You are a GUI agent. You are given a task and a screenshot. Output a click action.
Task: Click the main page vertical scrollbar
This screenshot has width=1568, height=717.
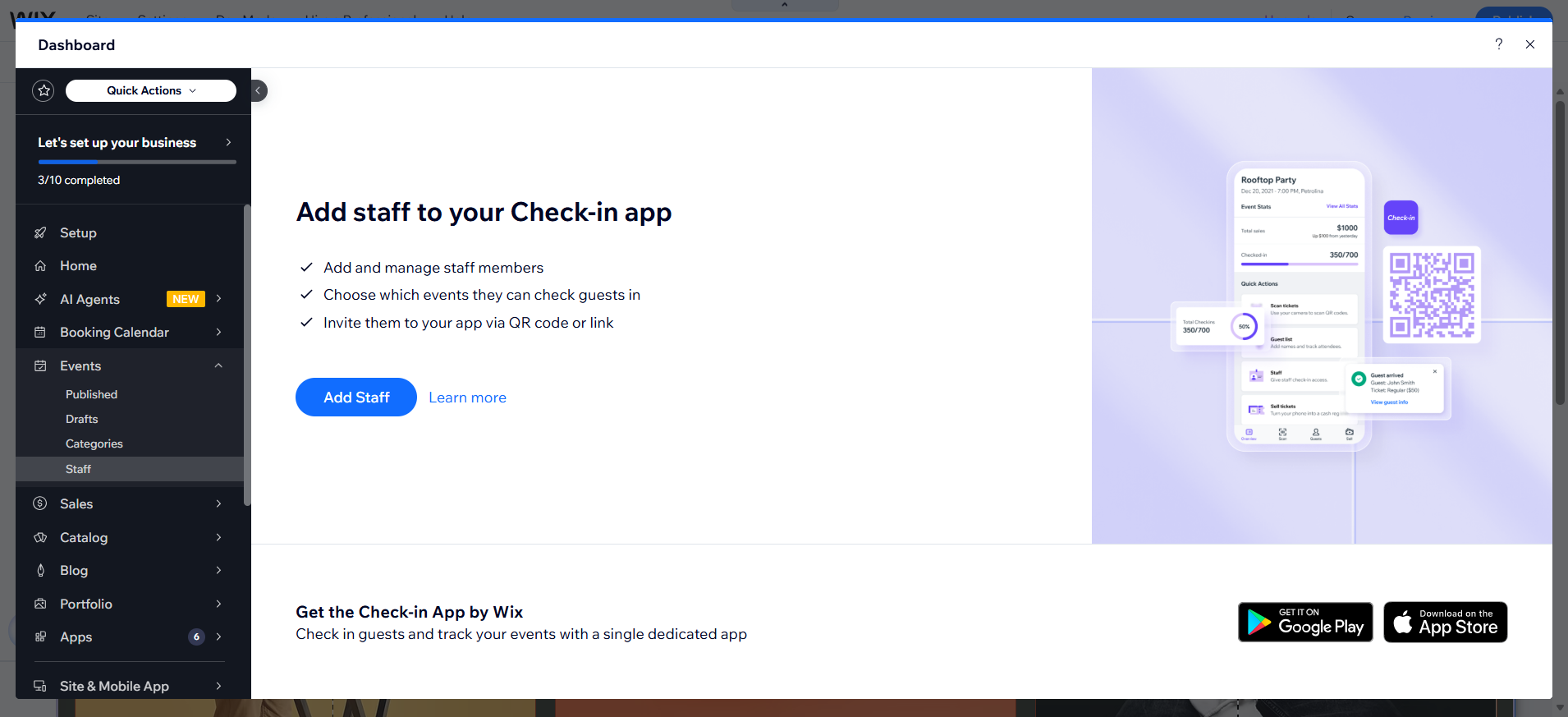[x=1560, y=253]
